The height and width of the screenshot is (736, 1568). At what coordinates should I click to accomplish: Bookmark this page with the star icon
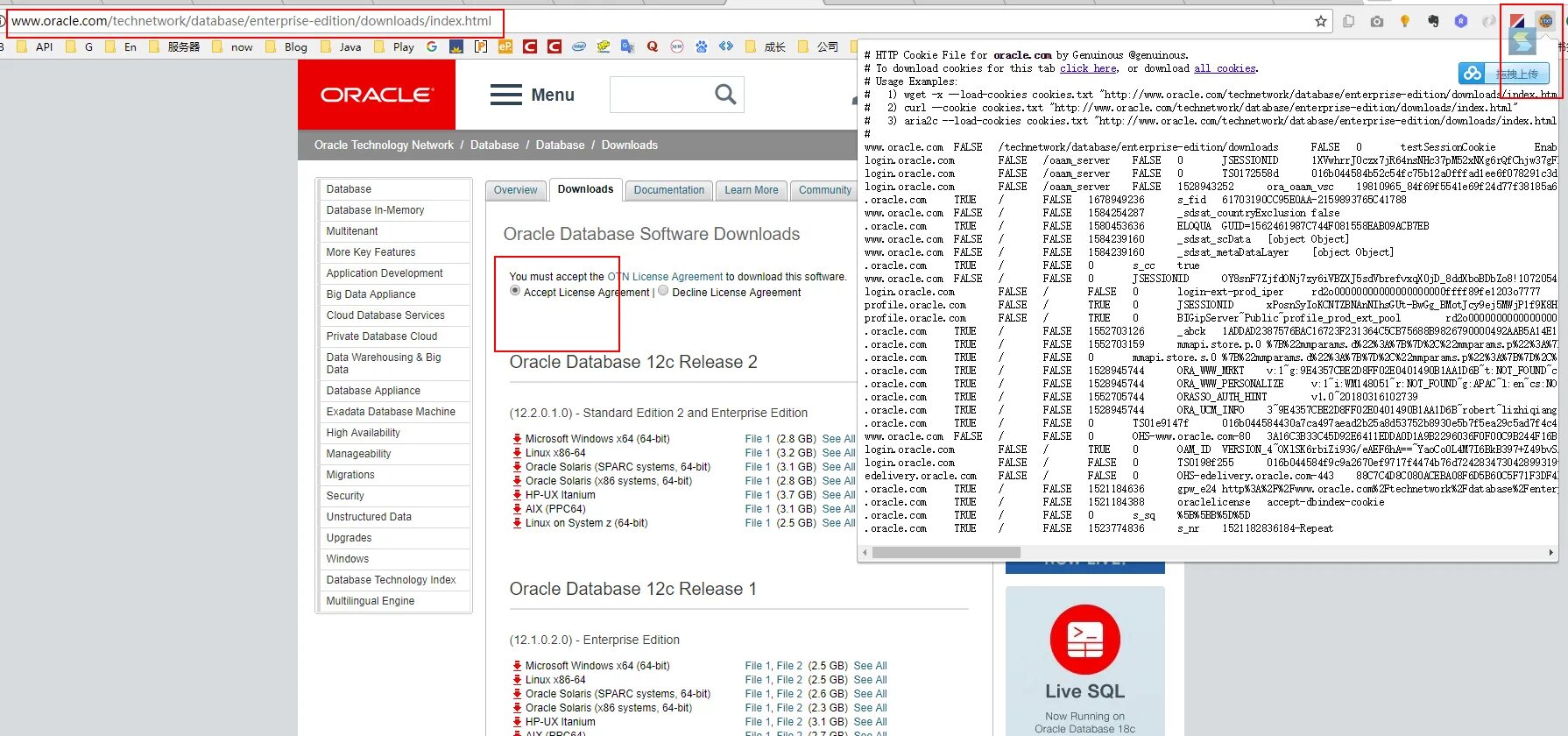click(1321, 21)
